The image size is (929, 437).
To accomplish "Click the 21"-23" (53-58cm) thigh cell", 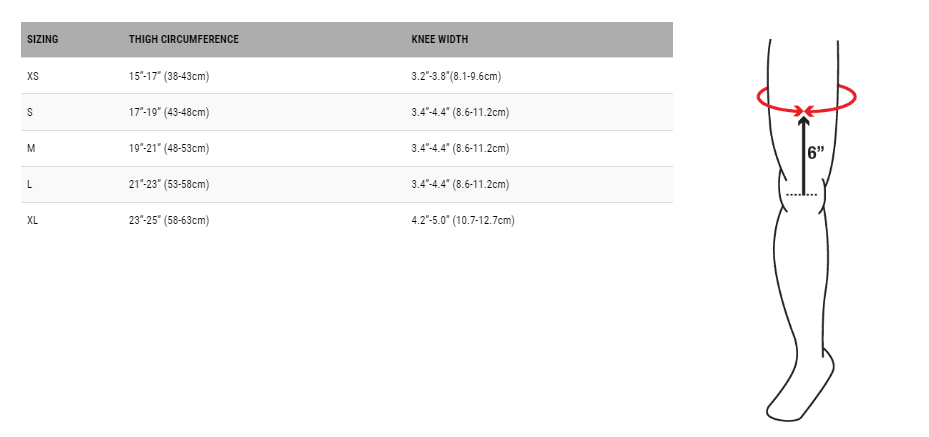I will [169, 184].
